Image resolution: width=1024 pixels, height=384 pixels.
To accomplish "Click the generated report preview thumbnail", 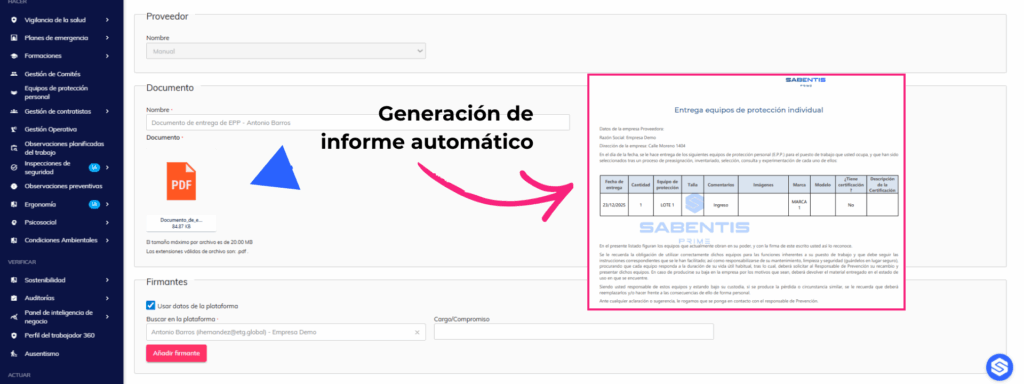I will click(x=746, y=192).
